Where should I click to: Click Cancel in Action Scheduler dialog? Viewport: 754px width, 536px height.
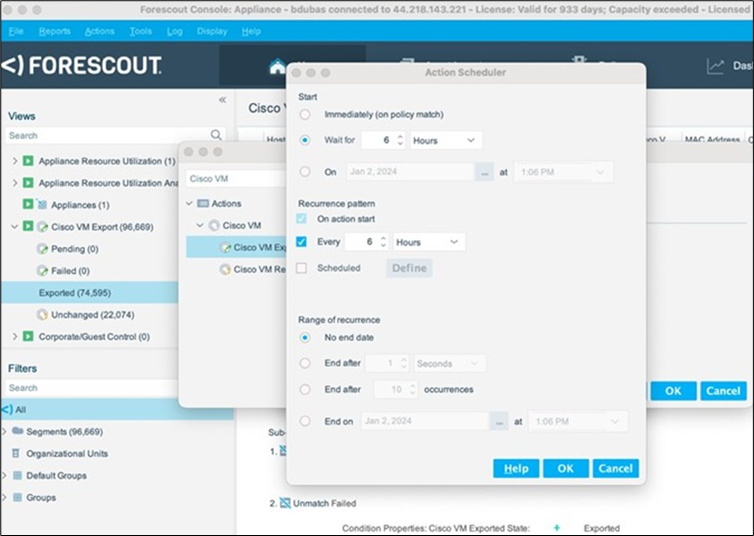click(616, 468)
